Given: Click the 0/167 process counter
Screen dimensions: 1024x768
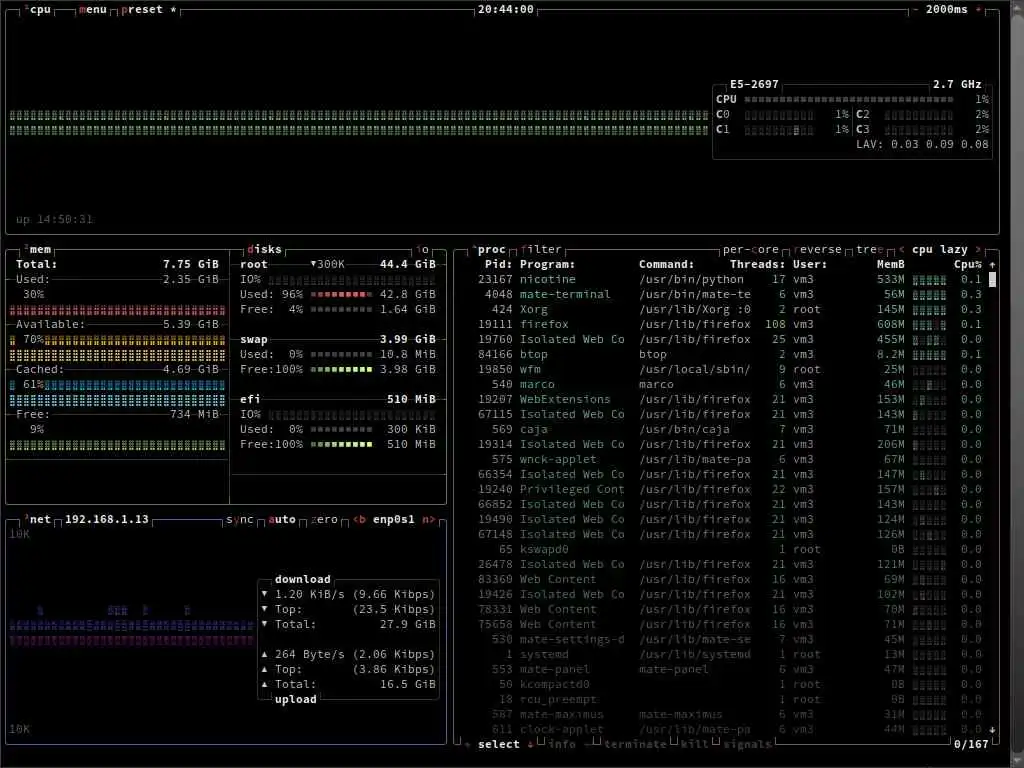Looking at the screenshot, I should point(971,744).
